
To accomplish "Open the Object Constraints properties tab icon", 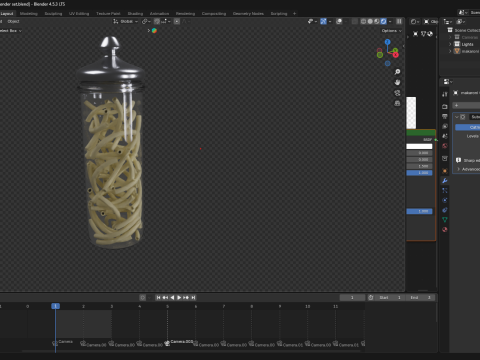I will point(445,210).
